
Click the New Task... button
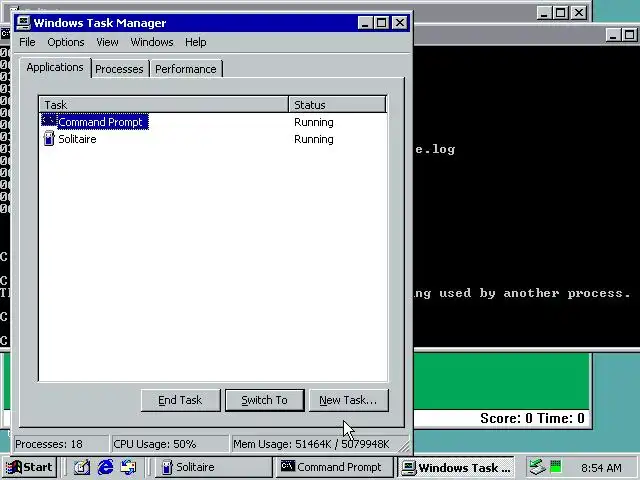click(348, 400)
